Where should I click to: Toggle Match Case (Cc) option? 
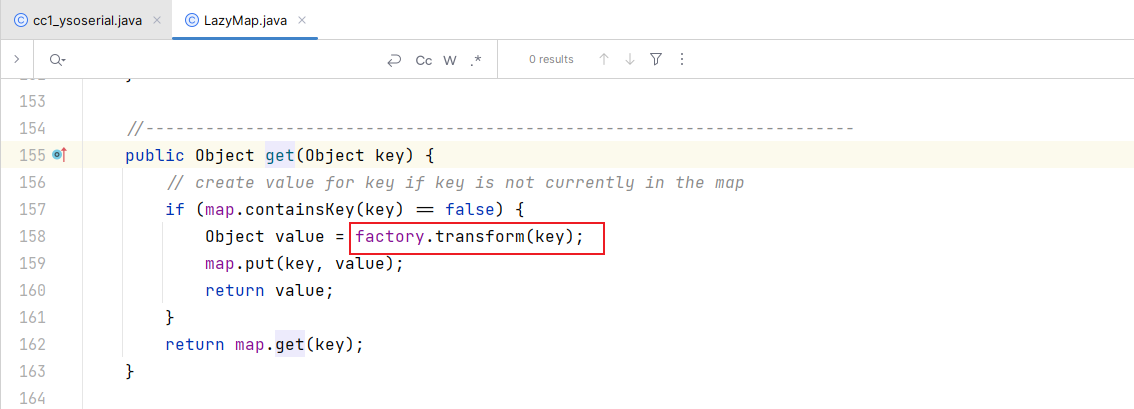click(424, 60)
